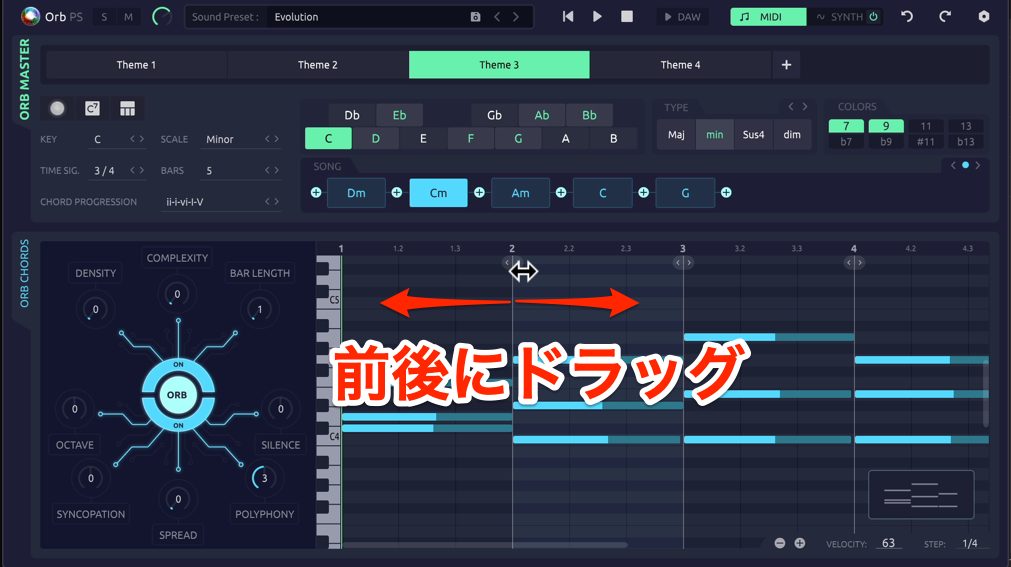This screenshot has width=1011, height=567.
Task: Add chord before Dm with plus icon
Action: point(316,192)
